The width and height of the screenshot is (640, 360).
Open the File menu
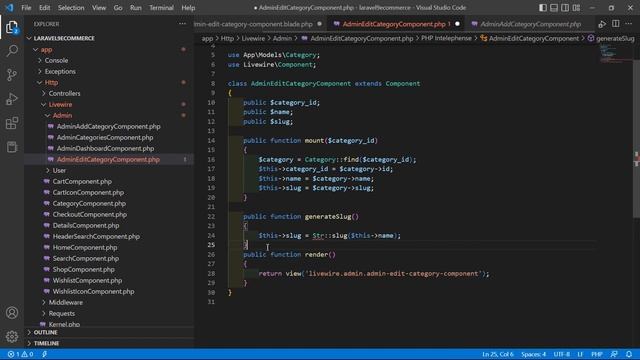[26, 8]
